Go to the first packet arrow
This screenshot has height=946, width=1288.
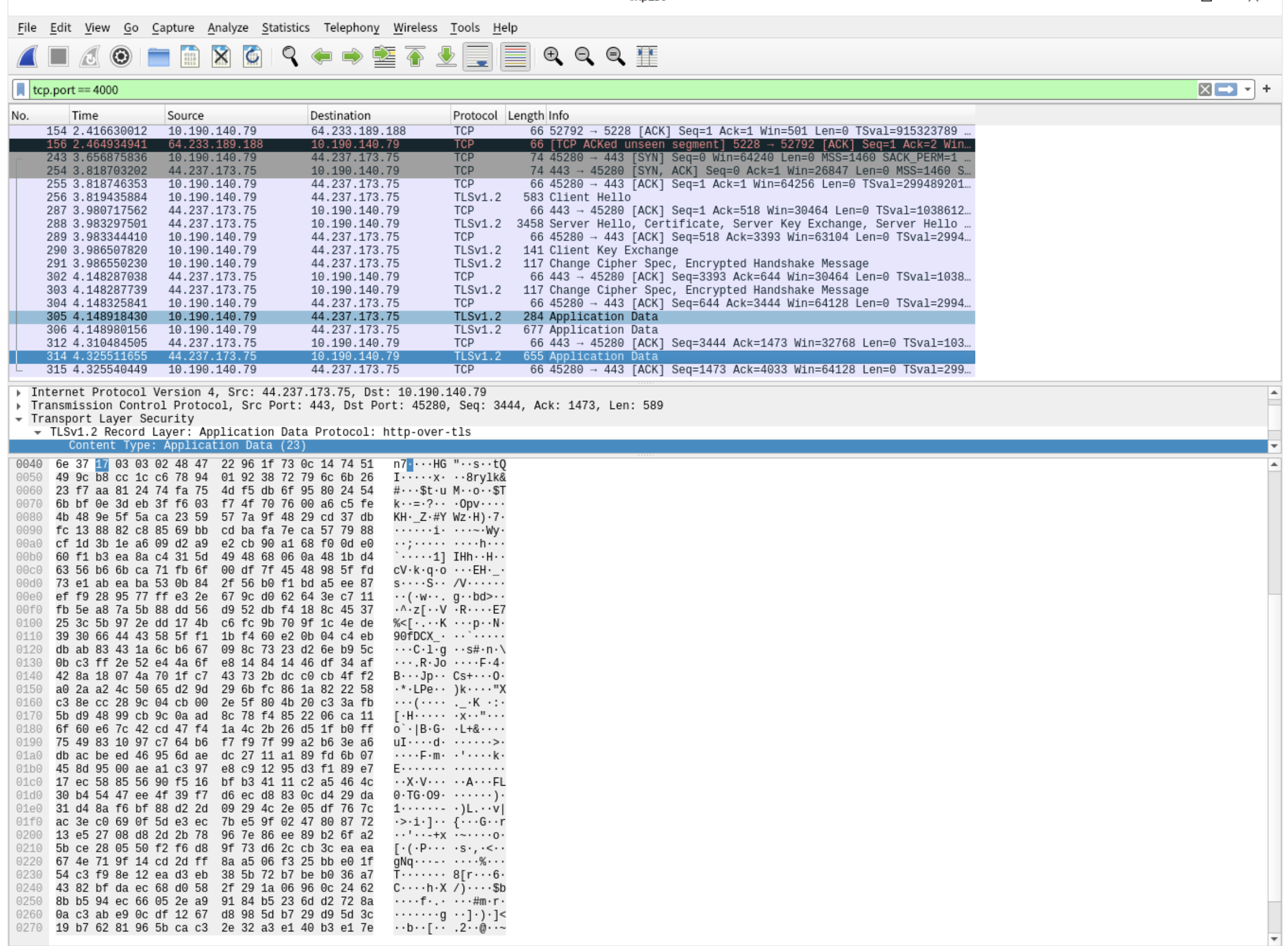[x=415, y=57]
